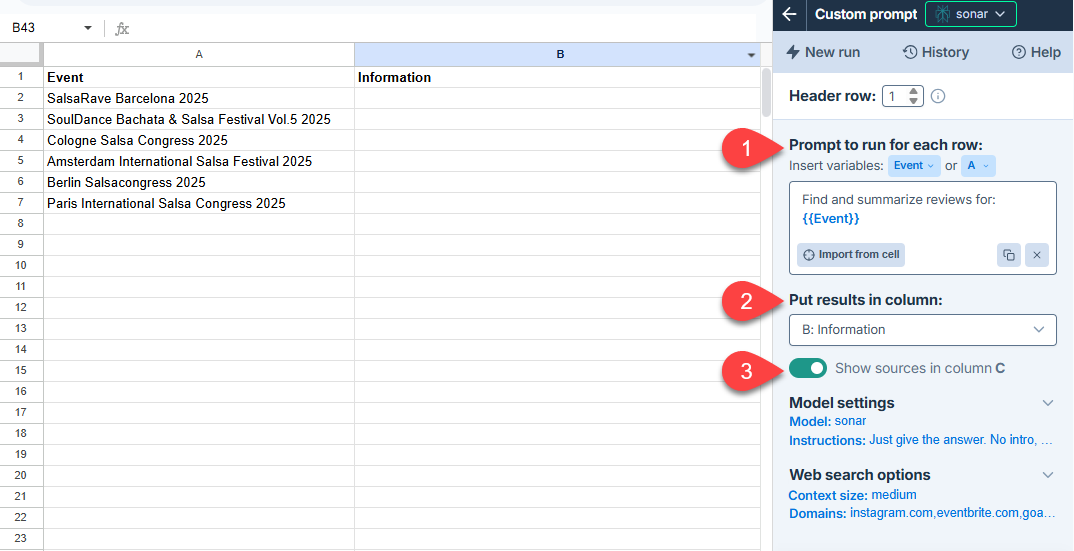This screenshot has height=551, width=1074.
Task: Open the results column dropdown B: Information
Action: pyautogui.click(x=922, y=330)
